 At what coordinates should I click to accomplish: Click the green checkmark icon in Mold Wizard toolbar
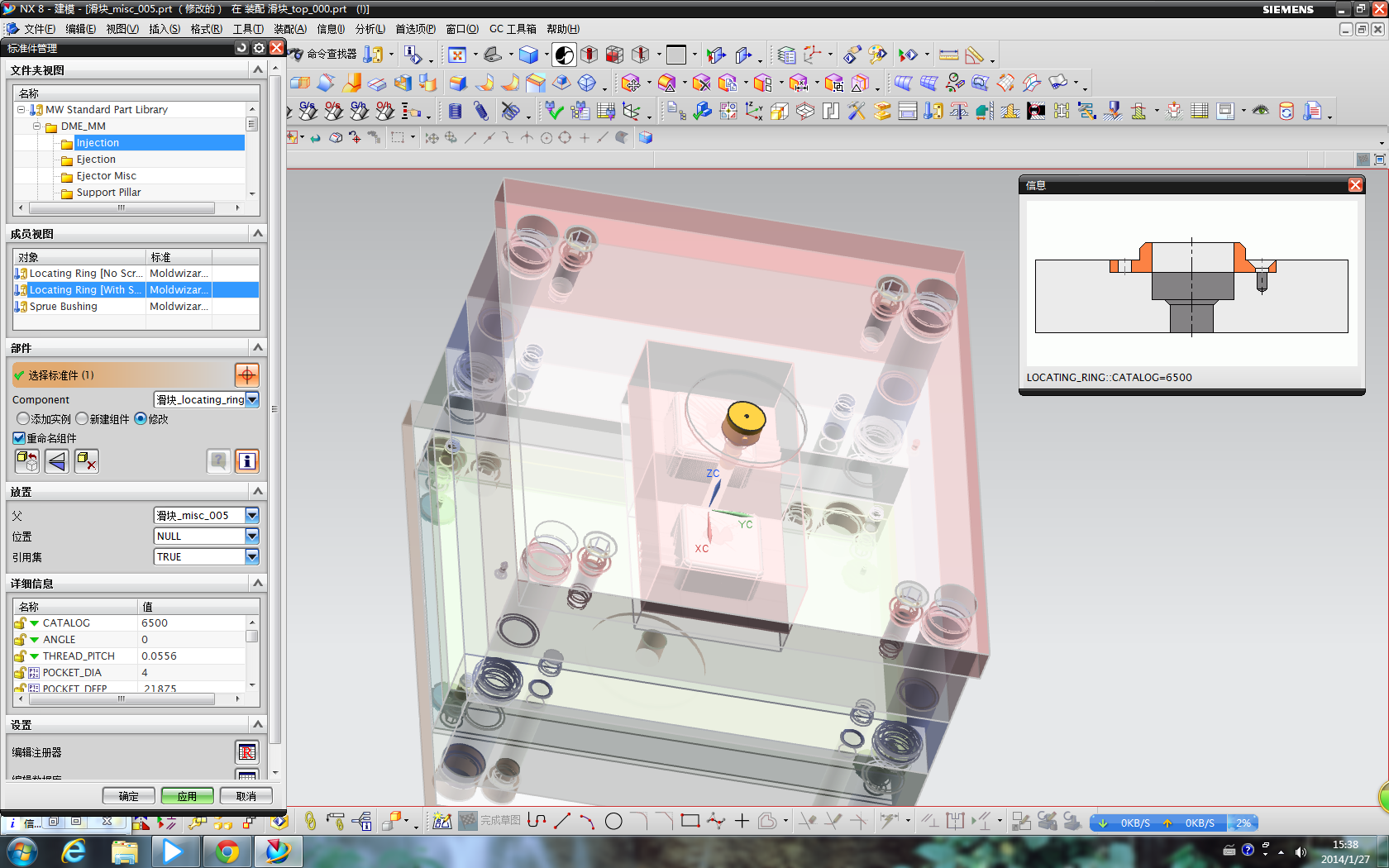[x=555, y=111]
